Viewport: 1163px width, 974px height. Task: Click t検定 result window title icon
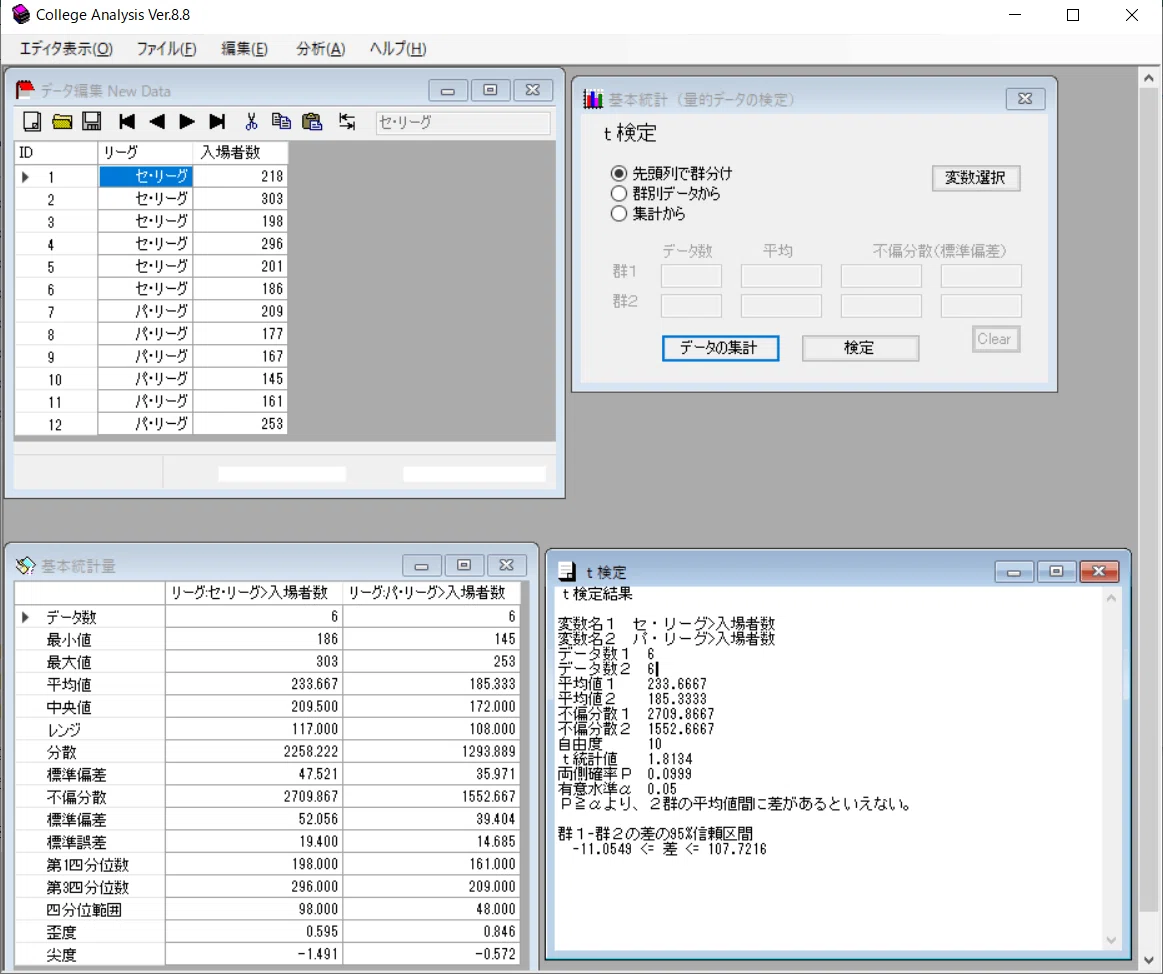[567, 572]
